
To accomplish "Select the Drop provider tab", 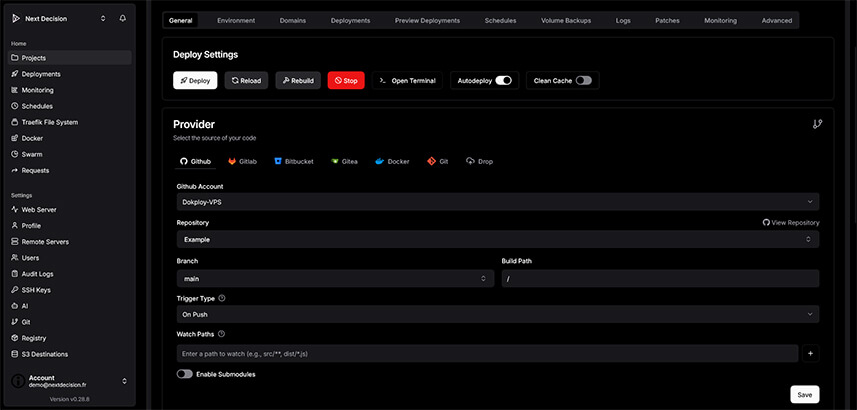I will [479, 161].
